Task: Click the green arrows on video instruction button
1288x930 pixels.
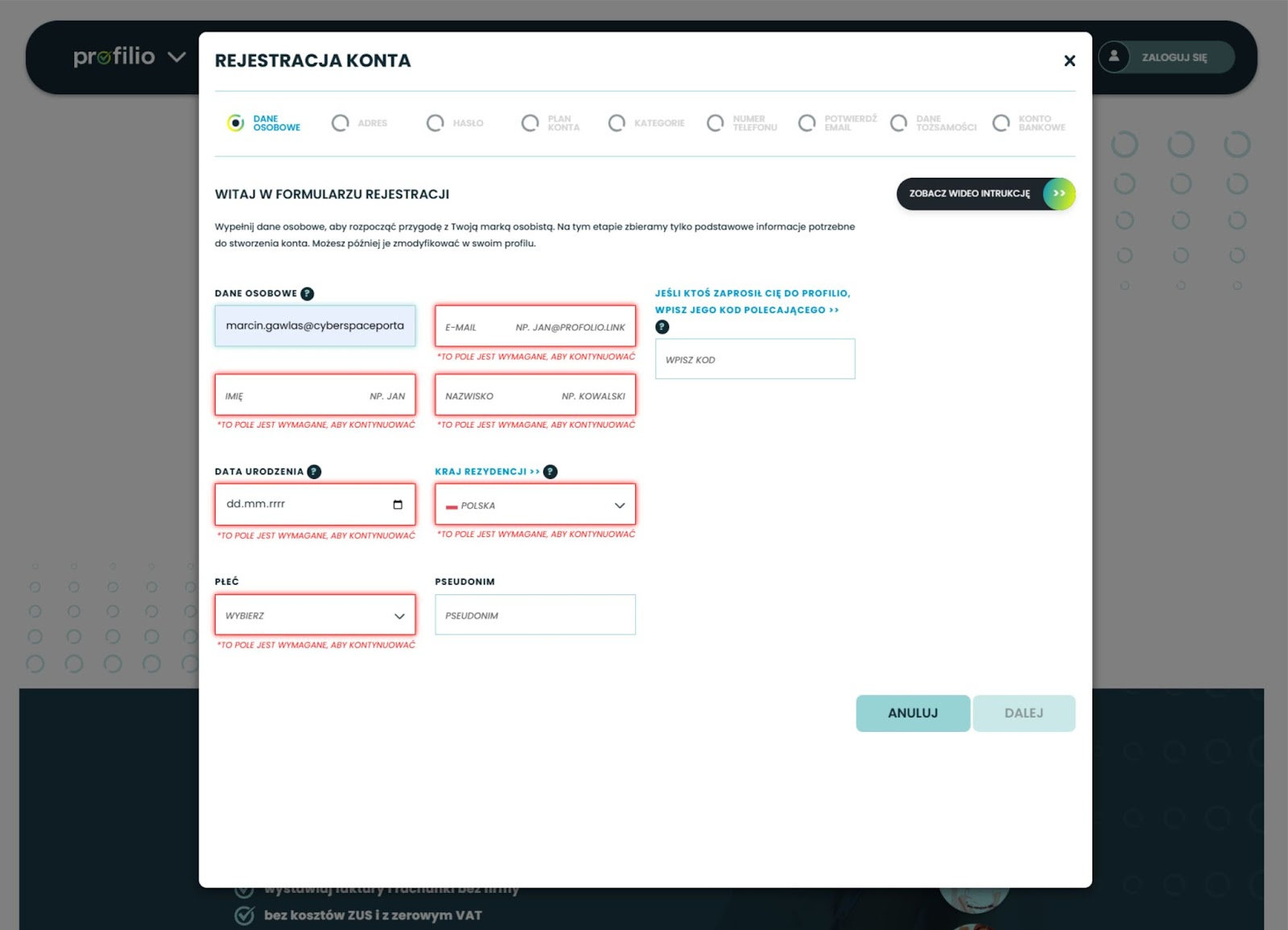Action: [x=1059, y=194]
